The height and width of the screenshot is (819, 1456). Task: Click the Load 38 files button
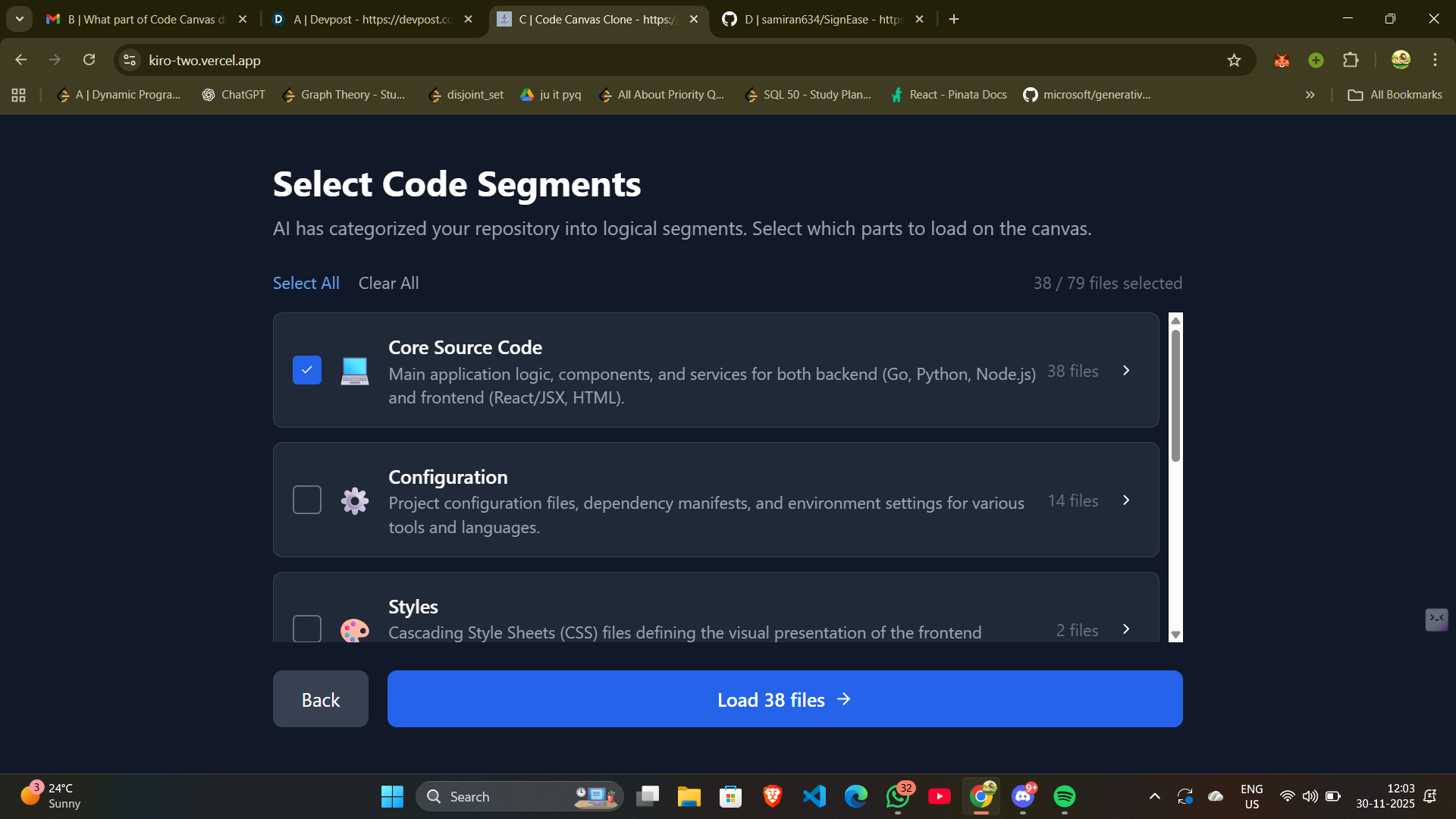(x=784, y=699)
